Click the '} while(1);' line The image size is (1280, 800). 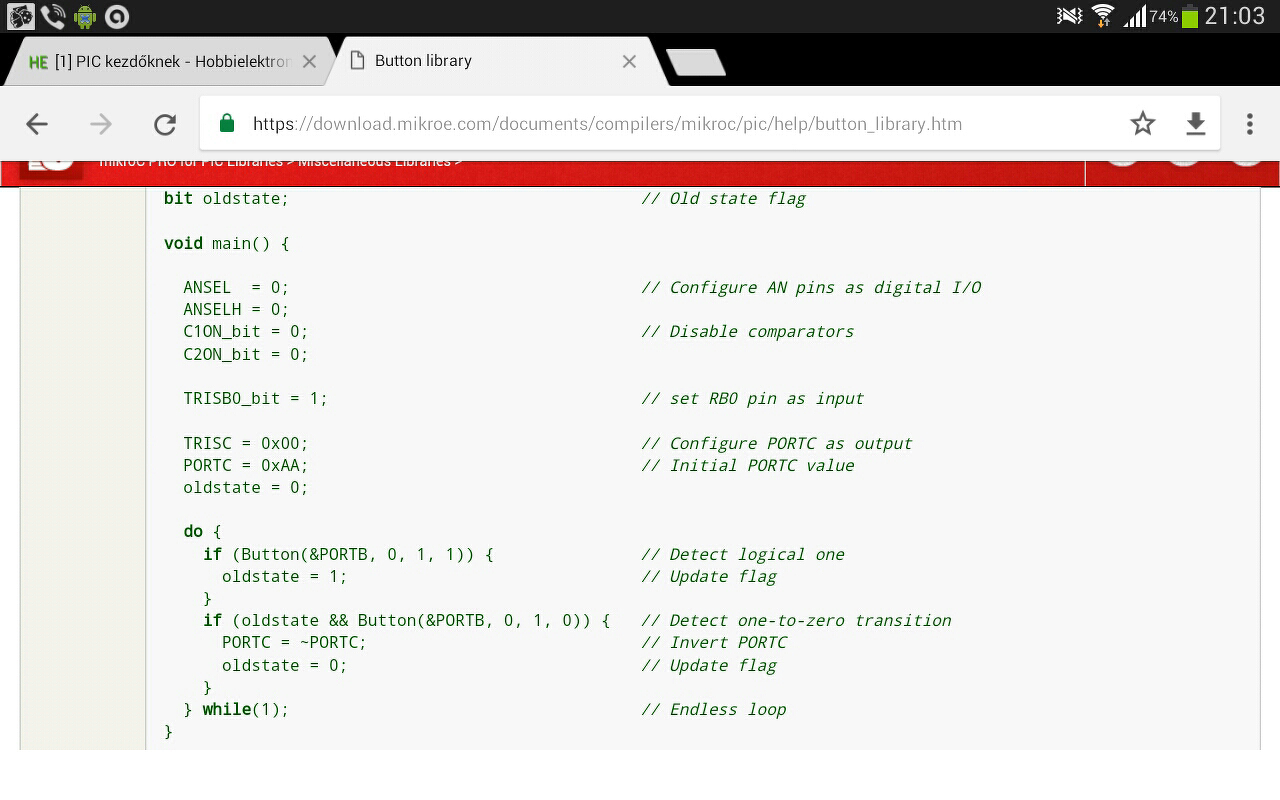point(236,709)
